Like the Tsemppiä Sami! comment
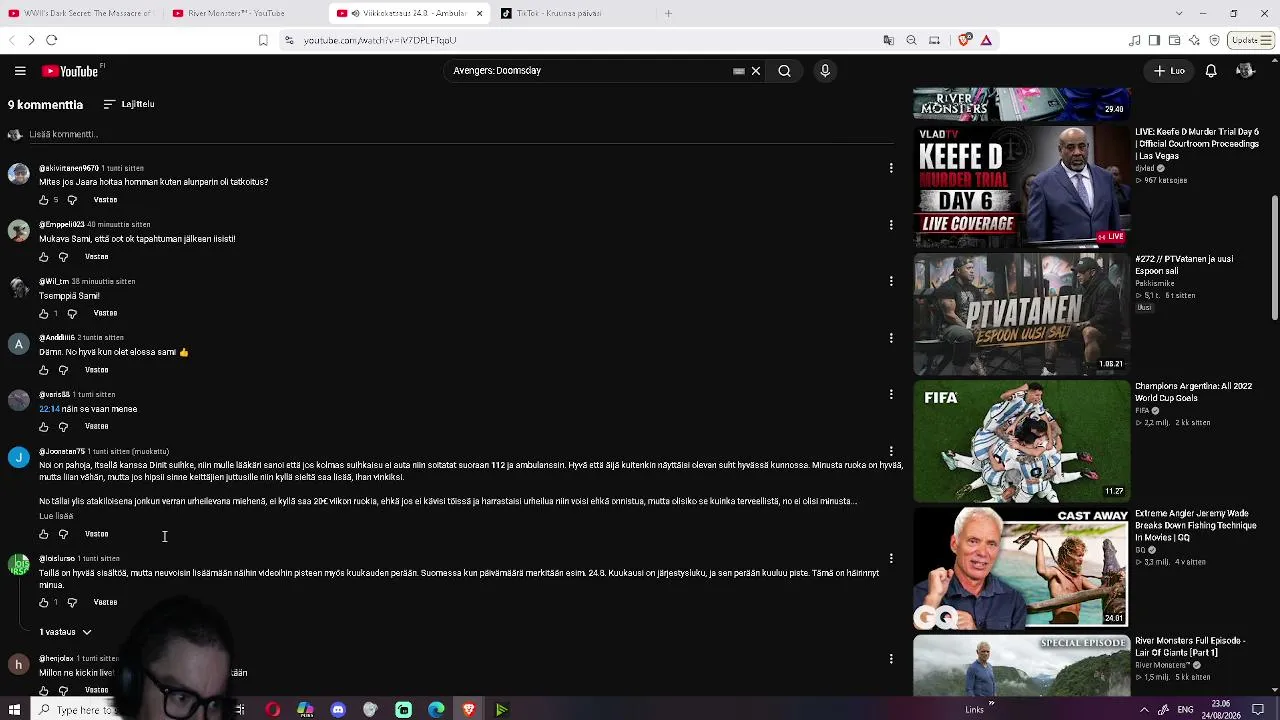This screenshot has width=1280, height=720. pyautogui.click(x=43, y=314)
